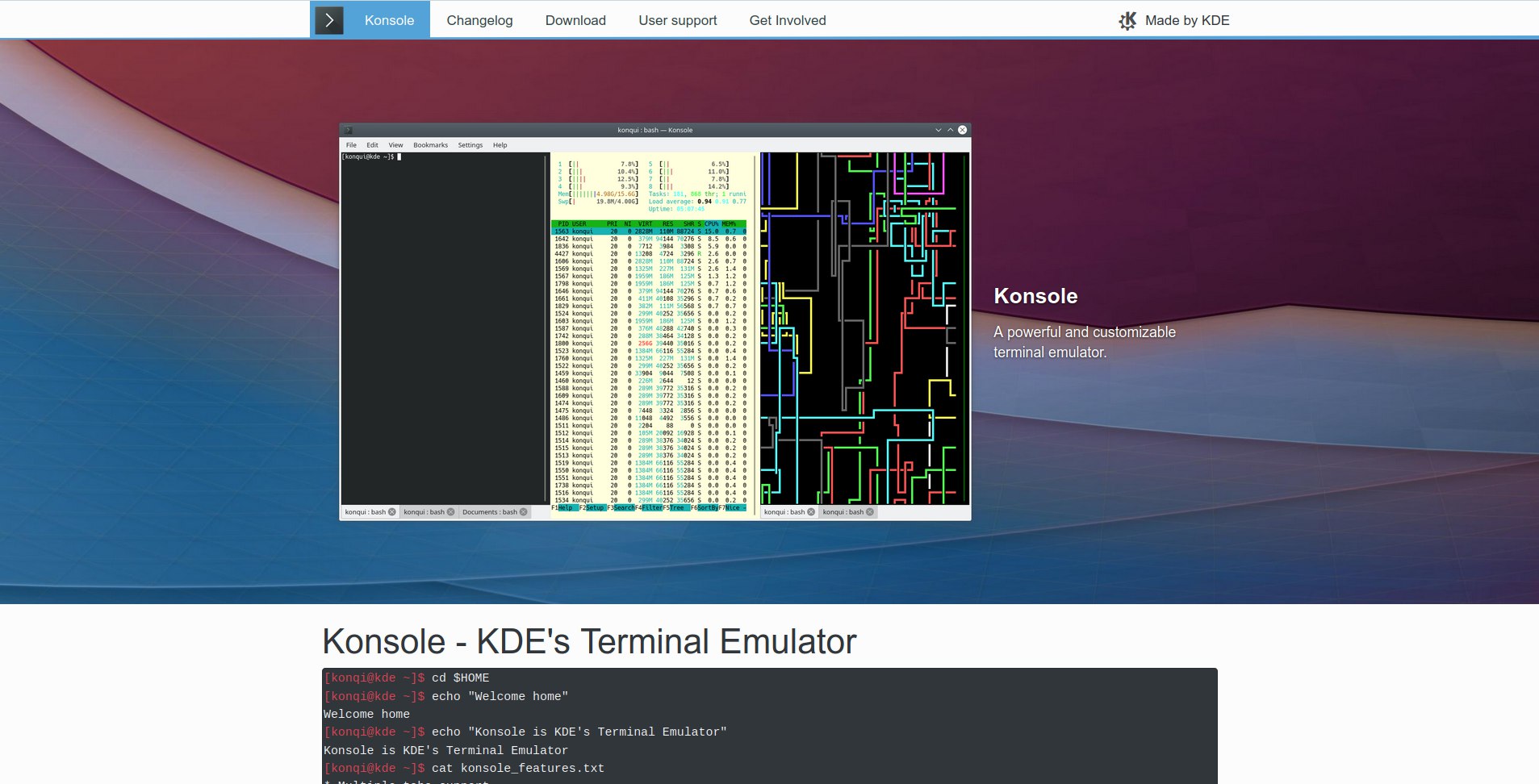Go to the Download page
The height and width of the screenshot is (784, 1539).
coord(575,20)
